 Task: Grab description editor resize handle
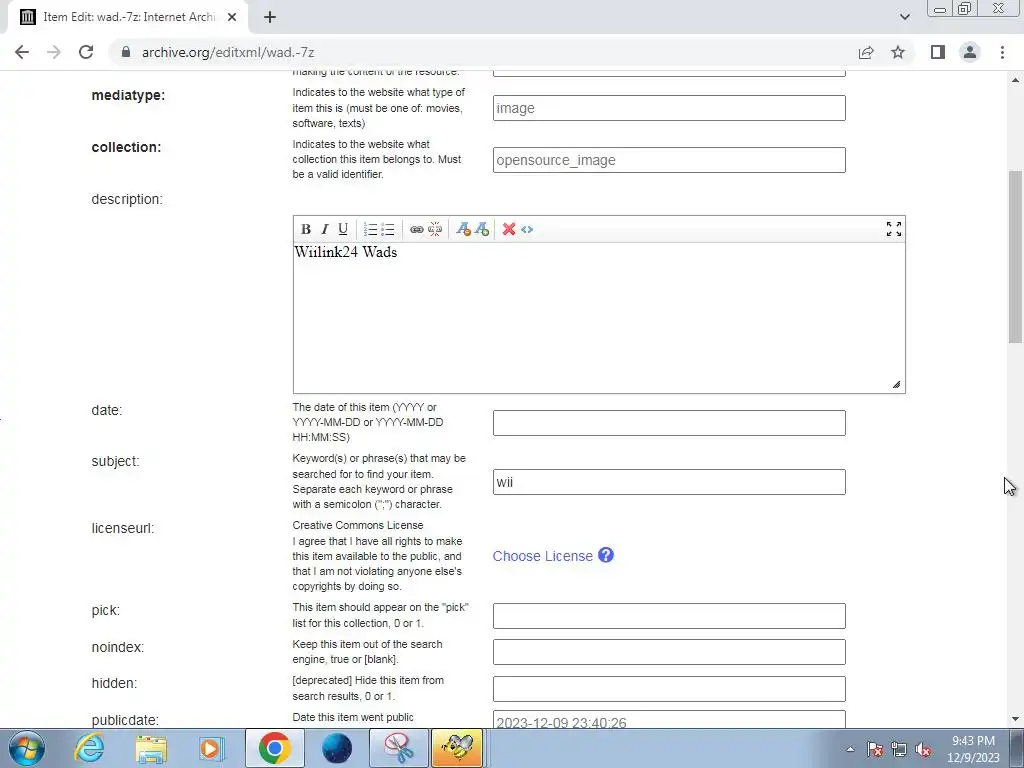[896, 385]
